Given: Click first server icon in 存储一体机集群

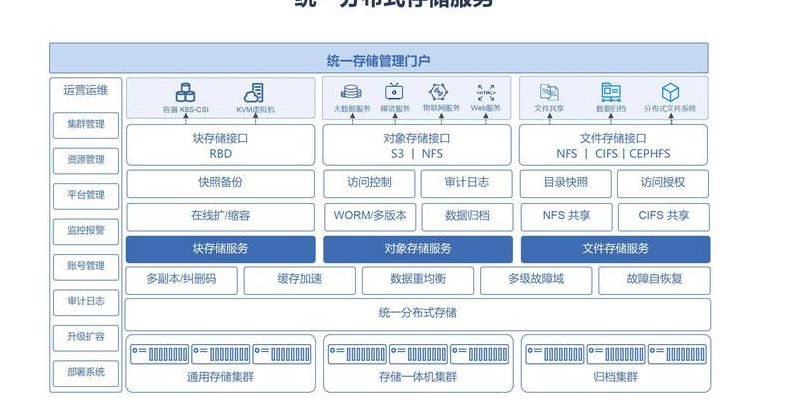Looking at the screenshot, I should point(357,354).
